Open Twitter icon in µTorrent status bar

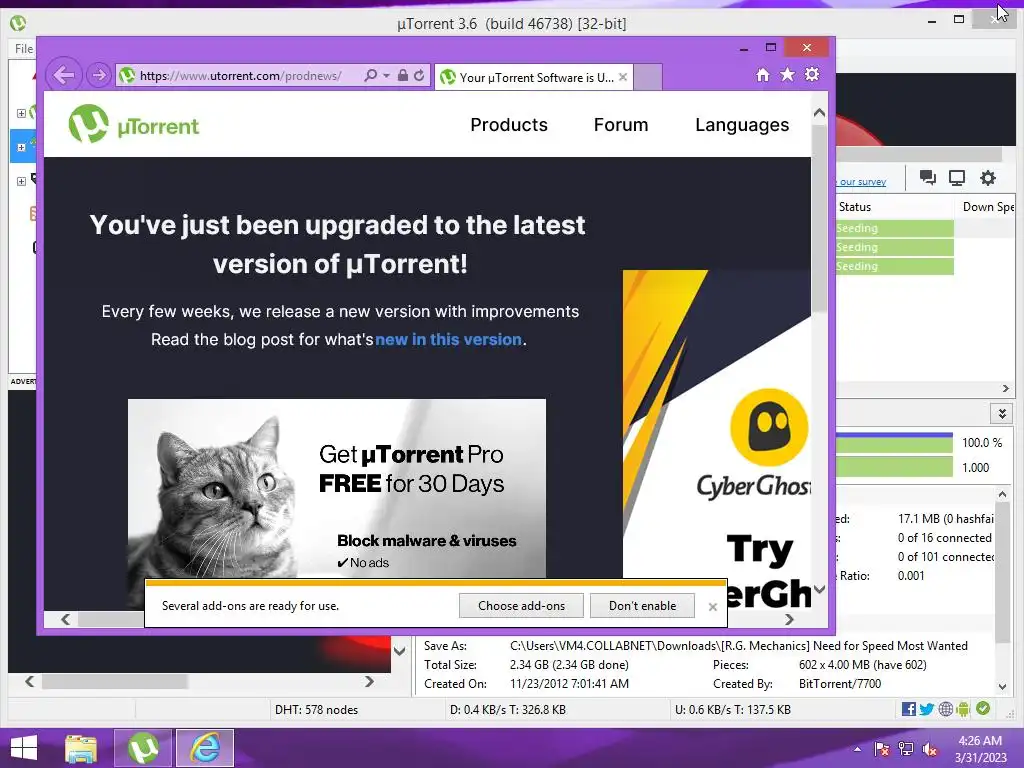coord(927,709)
